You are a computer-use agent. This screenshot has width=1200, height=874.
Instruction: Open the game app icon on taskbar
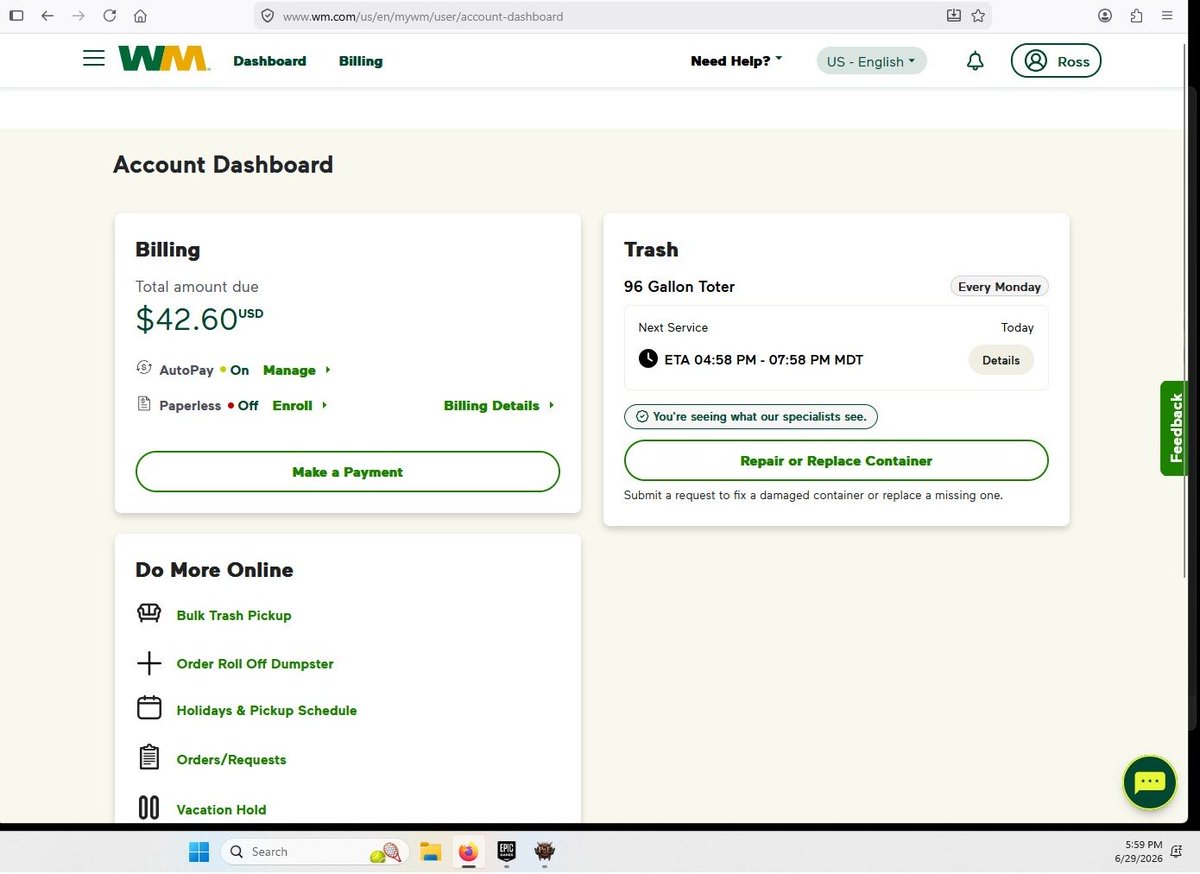[544, 851]
